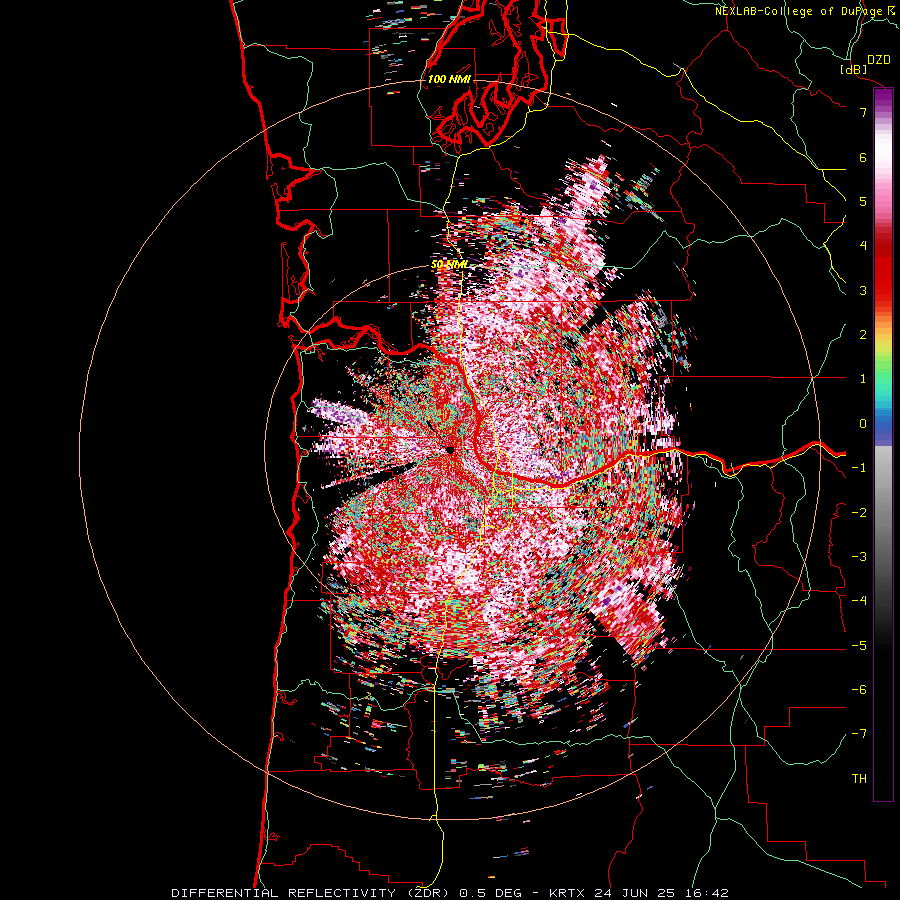The image size is (900, 900).
Task: Click the 7 value on the color scale
Action: click(x=863, y=112)
